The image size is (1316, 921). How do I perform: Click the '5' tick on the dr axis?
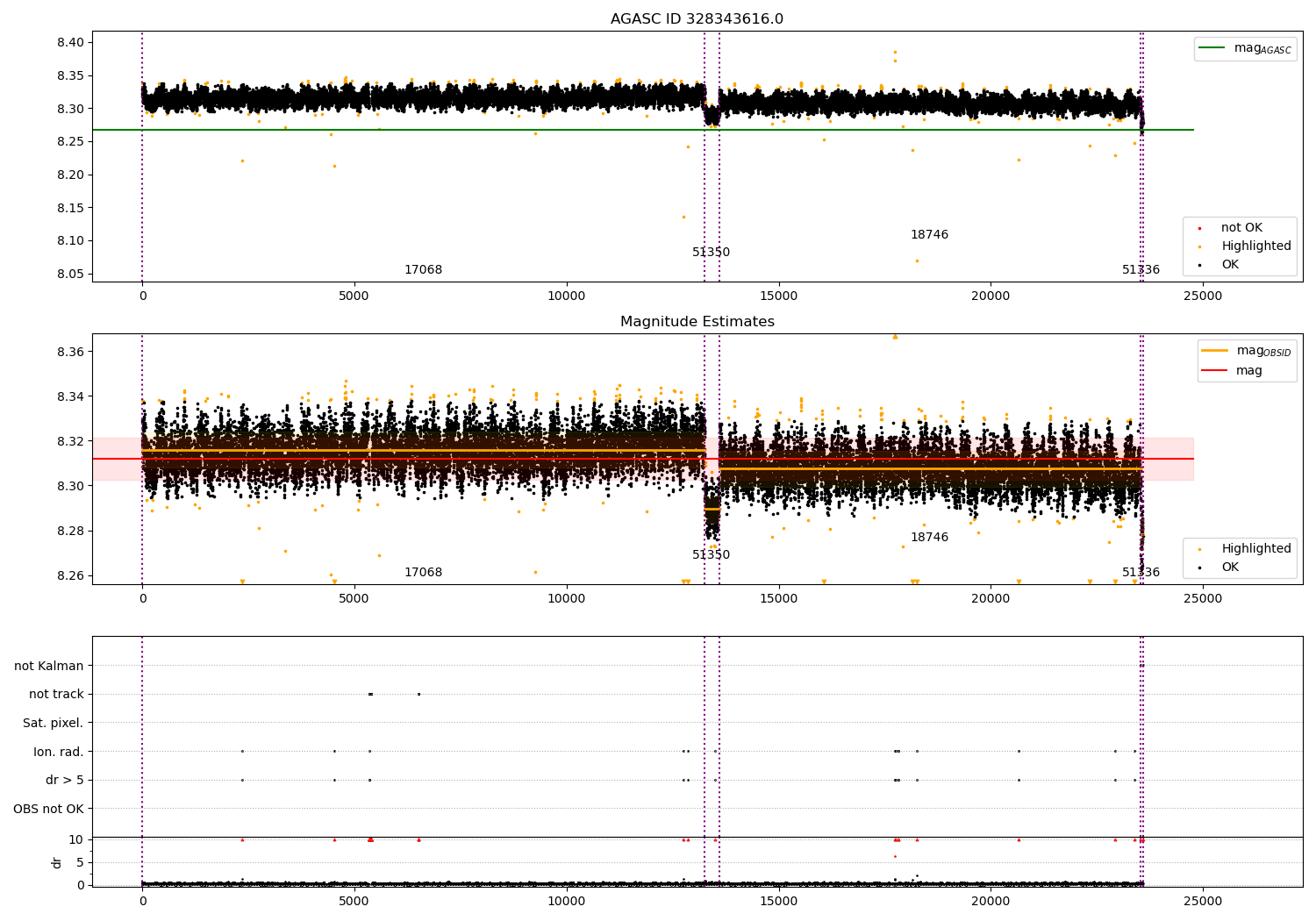pyautogui.click(x=80, y=863)
